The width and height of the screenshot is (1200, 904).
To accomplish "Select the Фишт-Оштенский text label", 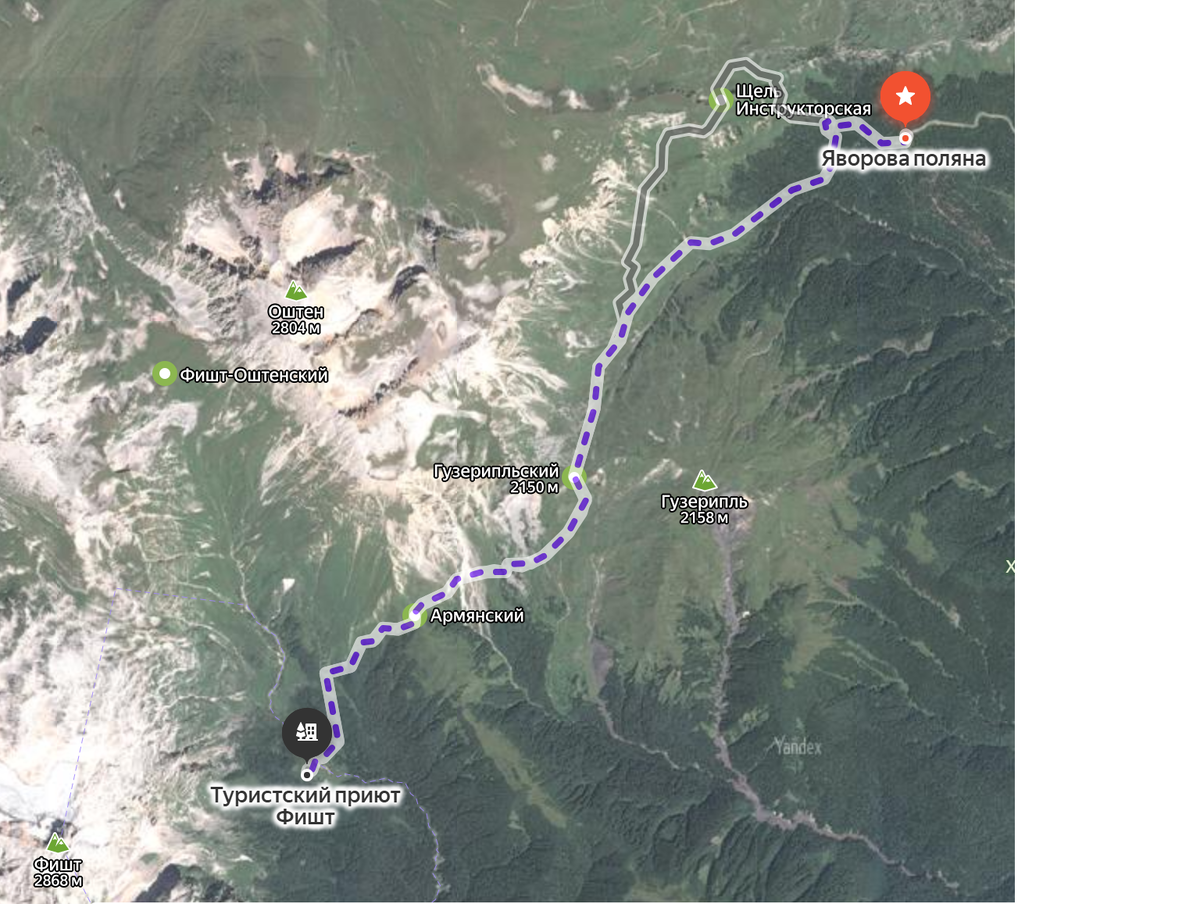I will pyautogui.click(x=254, y=375).
